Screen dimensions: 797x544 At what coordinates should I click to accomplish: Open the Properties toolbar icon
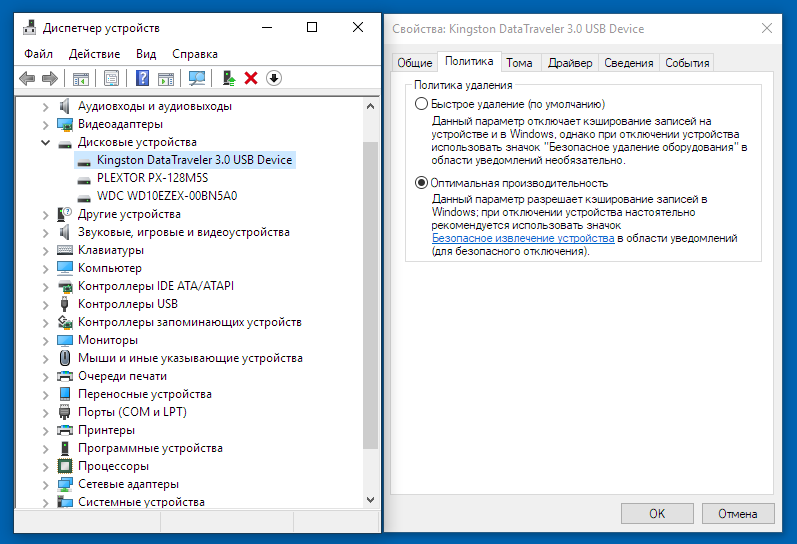coord(111,78)
